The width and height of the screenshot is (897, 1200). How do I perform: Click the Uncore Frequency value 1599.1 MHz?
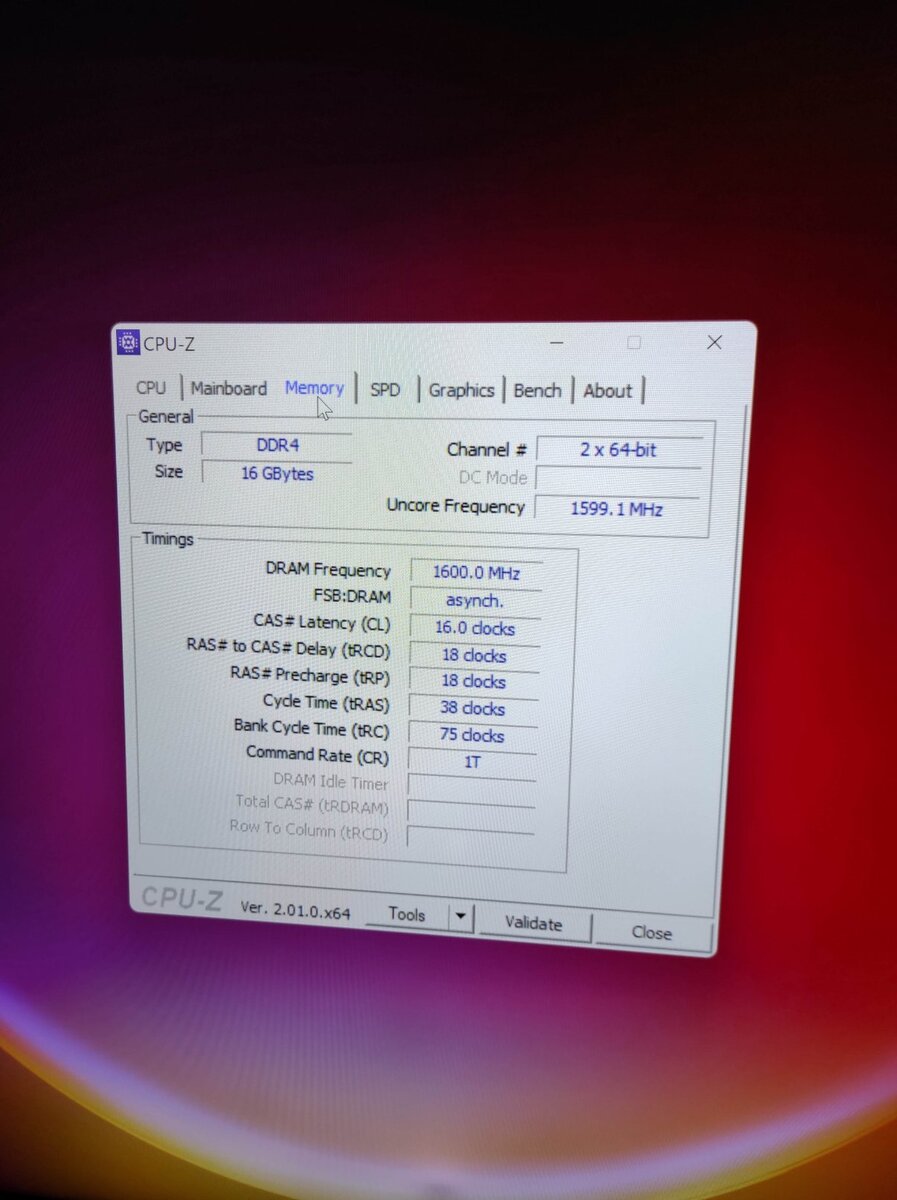point(616,508)
